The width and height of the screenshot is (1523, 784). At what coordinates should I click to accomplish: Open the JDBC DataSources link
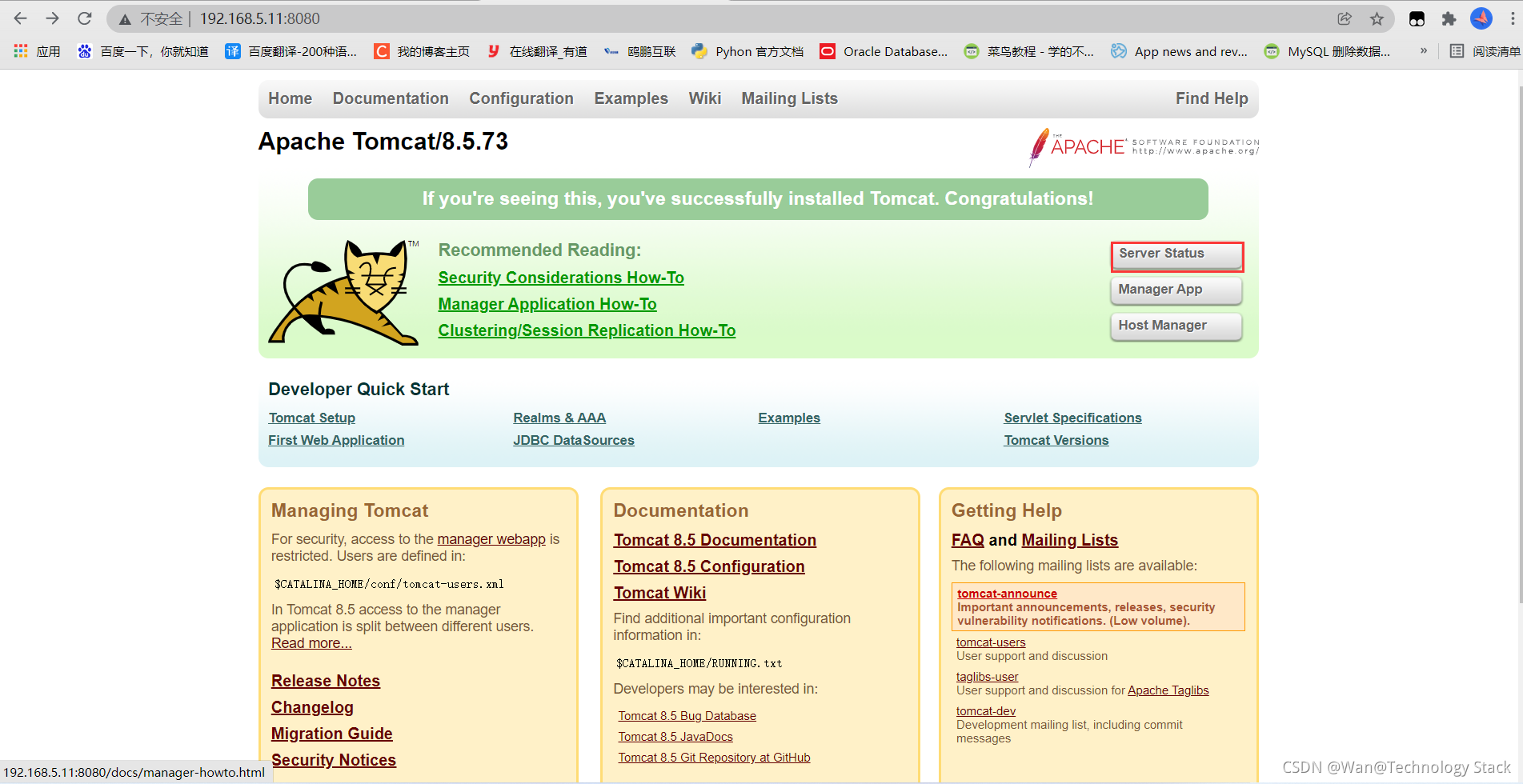(x=574, y=440)
